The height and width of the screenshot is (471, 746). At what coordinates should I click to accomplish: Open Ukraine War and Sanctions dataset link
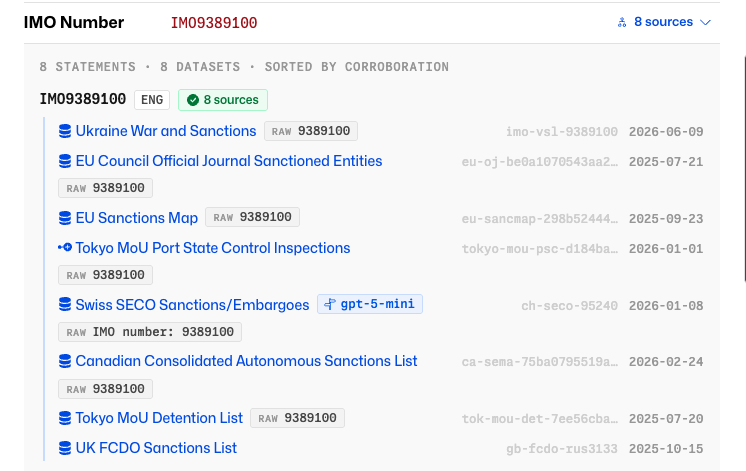166,131
